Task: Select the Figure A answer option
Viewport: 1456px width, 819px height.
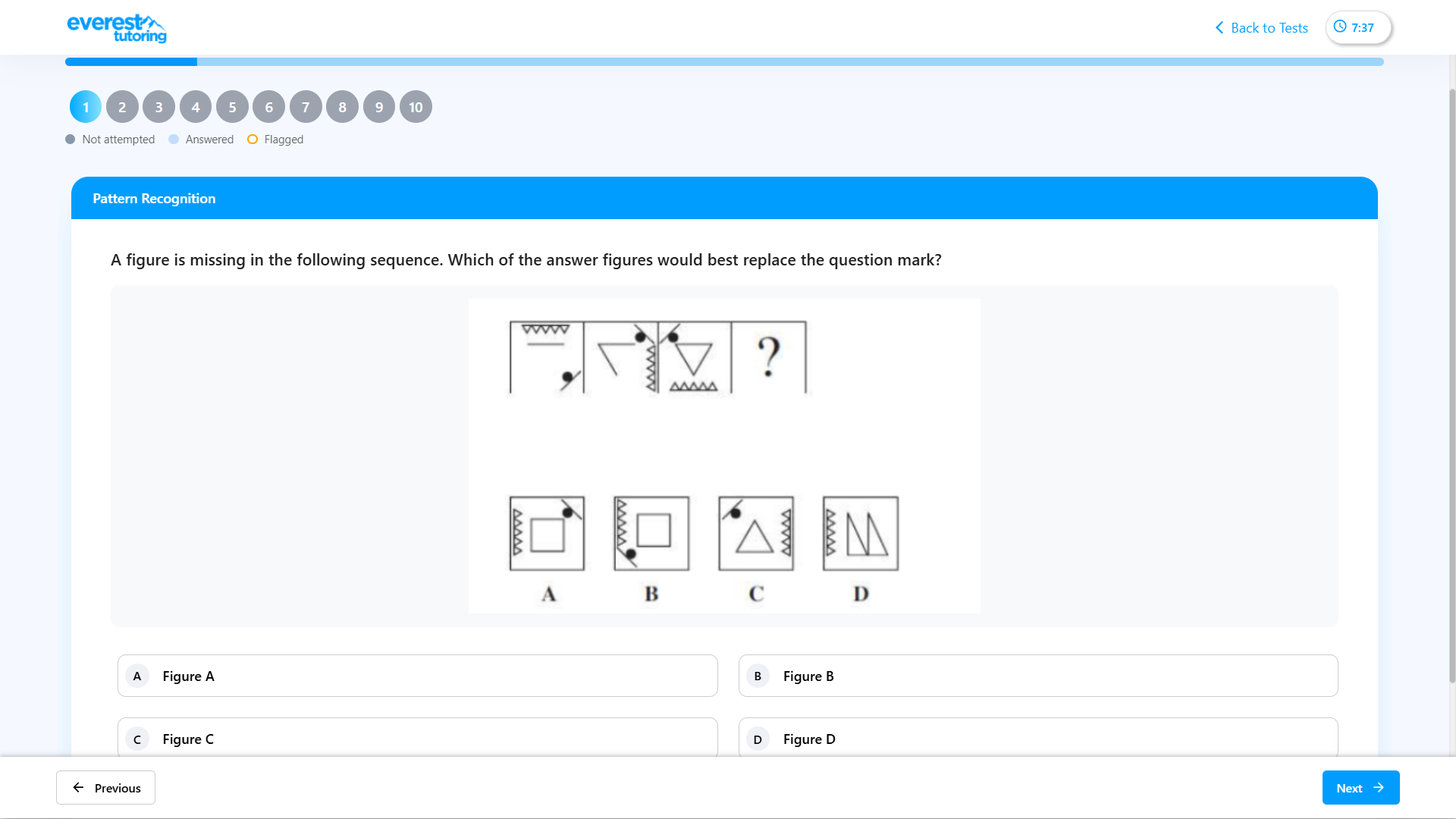Action: (x=417, y=676)
